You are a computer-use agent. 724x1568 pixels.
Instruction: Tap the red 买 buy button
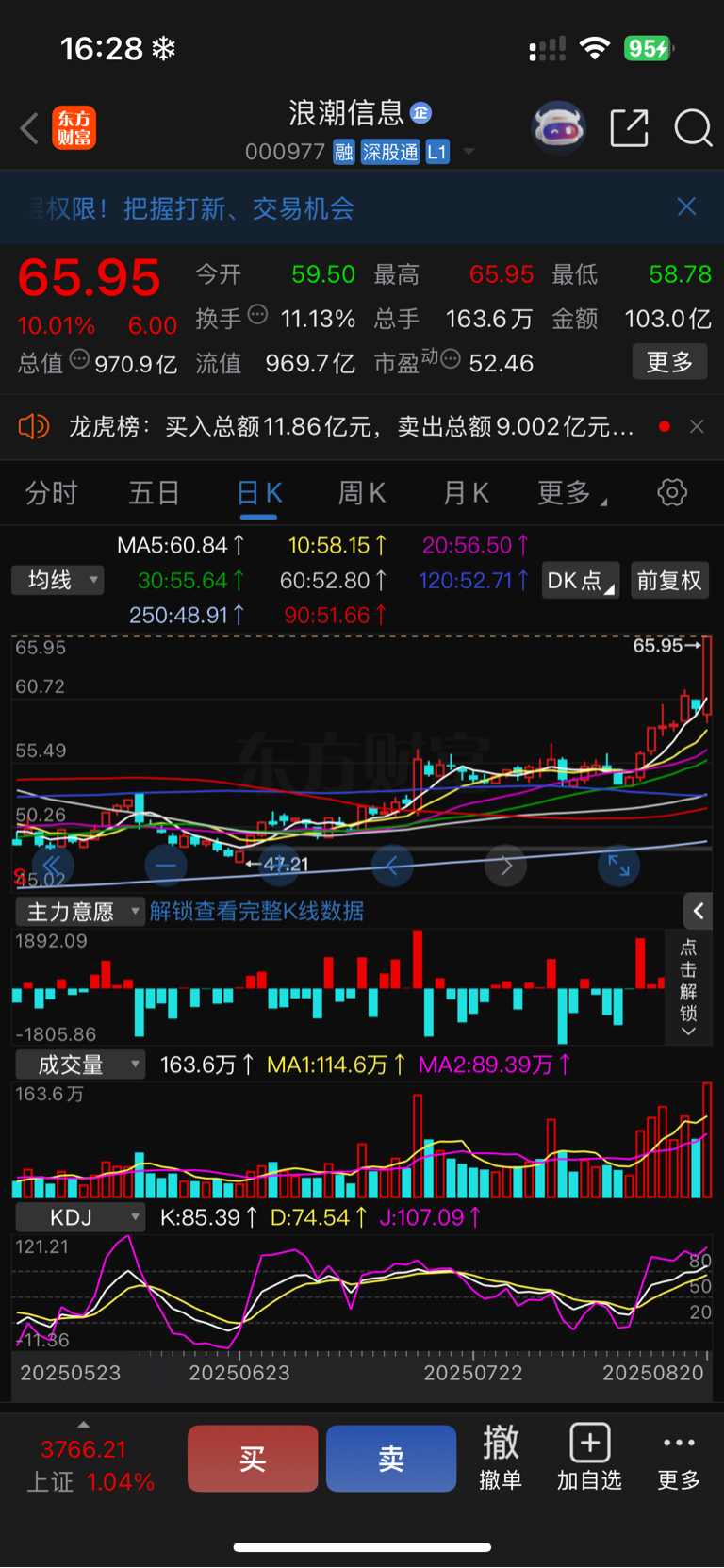[x=253, y=1459]
